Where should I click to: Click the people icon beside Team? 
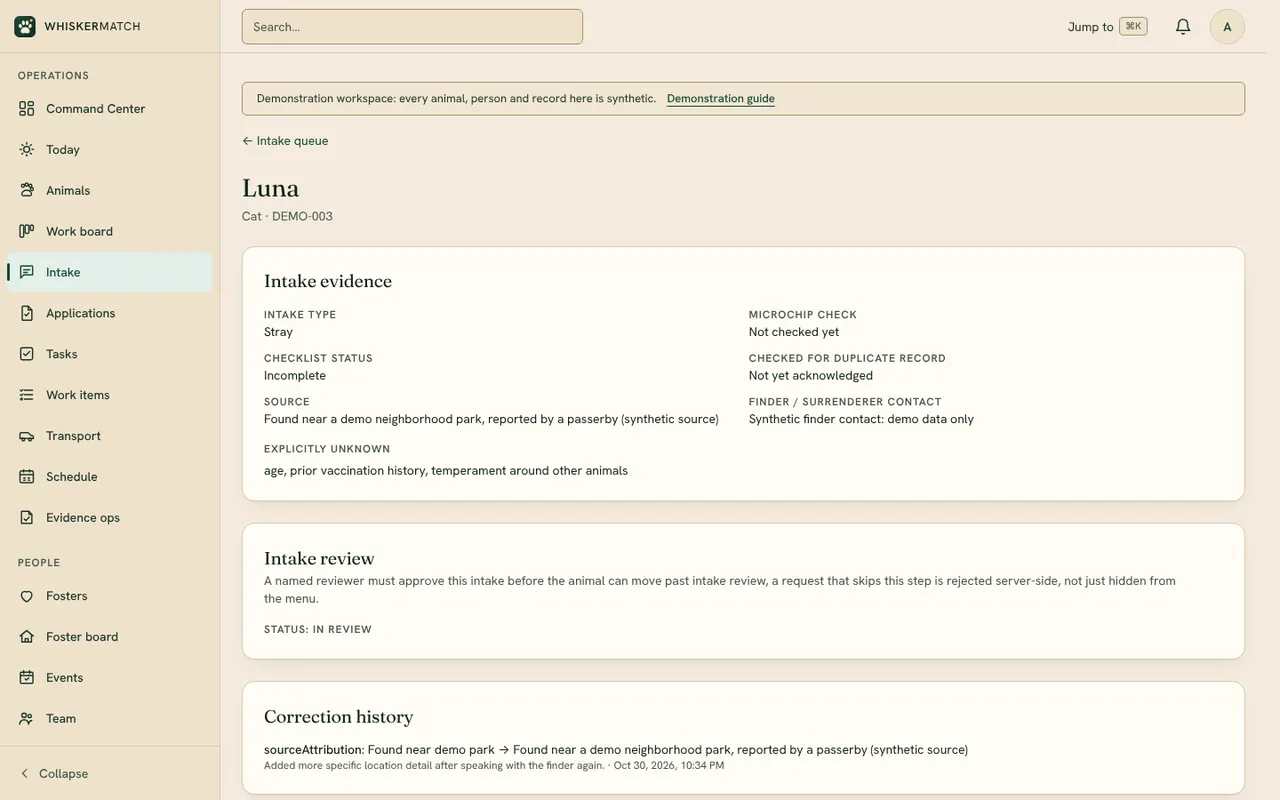(27, 719)
